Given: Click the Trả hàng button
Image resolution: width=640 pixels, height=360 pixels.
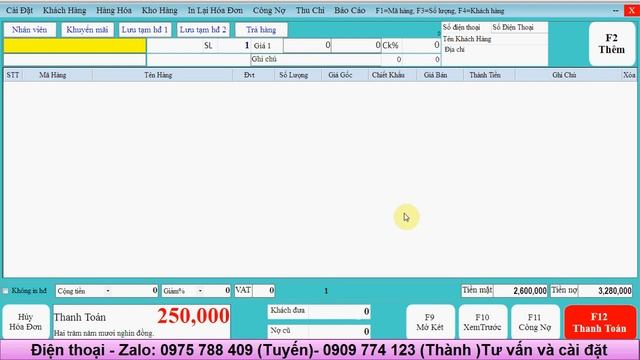Looking at the screenshot, I should point(261,30).
